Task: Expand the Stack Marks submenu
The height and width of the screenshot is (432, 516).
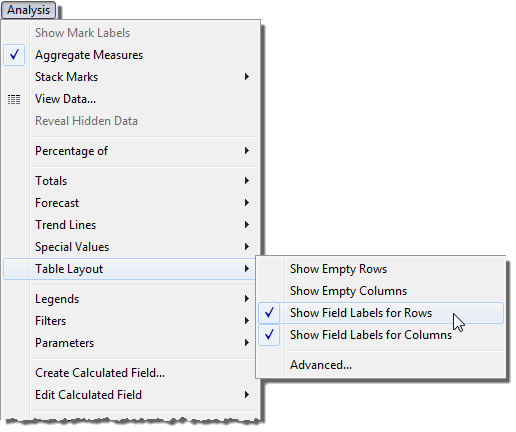Action: (x=247, y=77)
